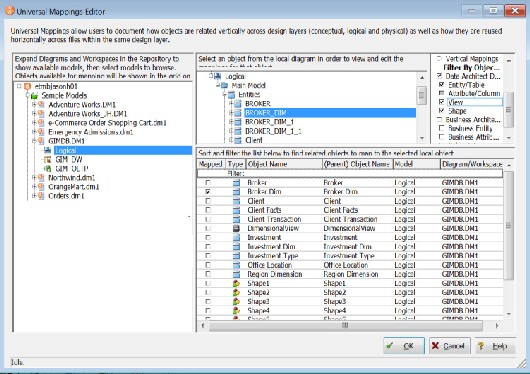Viewport: 530px width, 374px height.
Task: Click the Sample Models green folder icon
Action: tap(34, 96)
